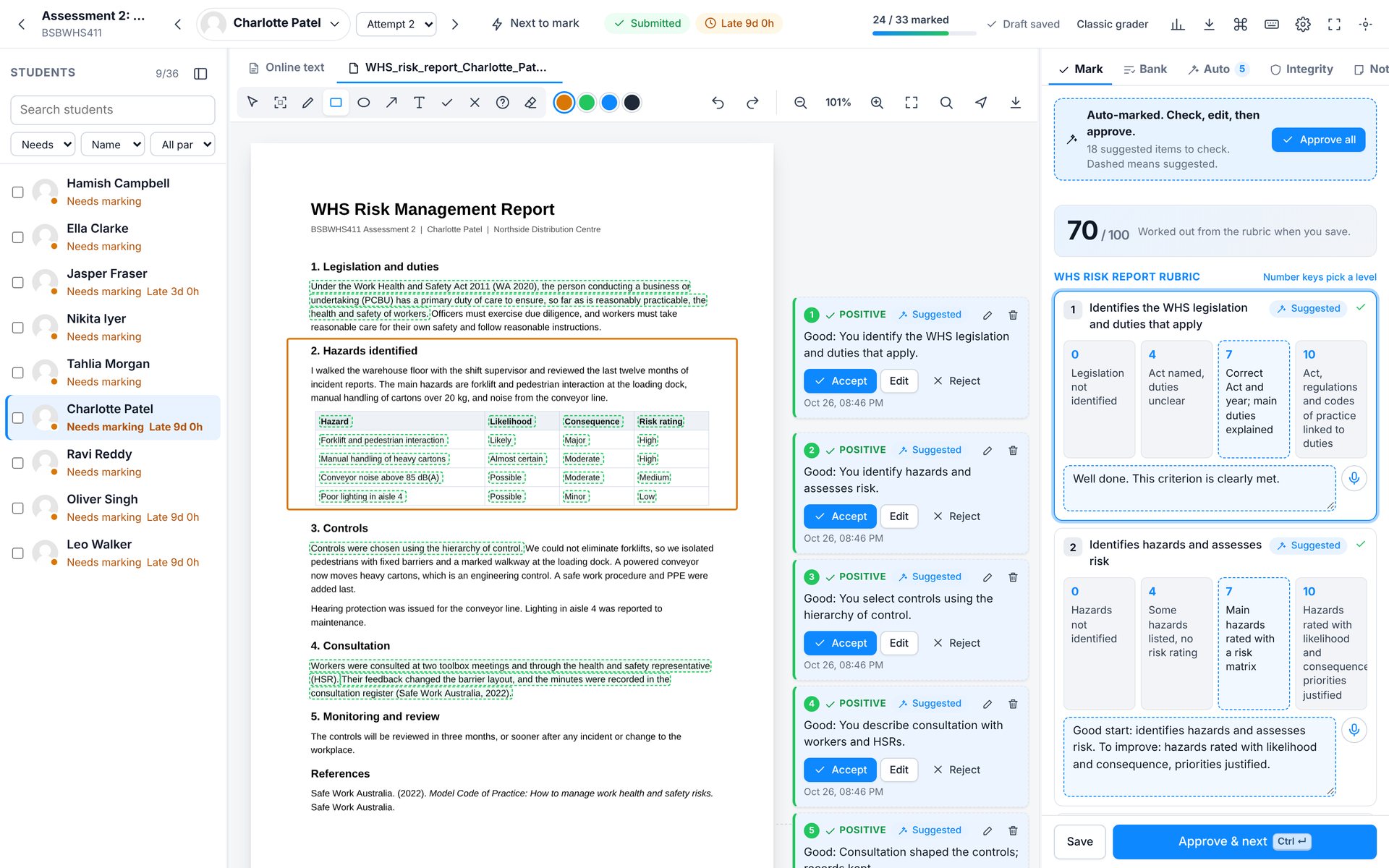Pick the ellipse annotation tool
Viewport: 1389px width, 868px height.
(364, 103)
